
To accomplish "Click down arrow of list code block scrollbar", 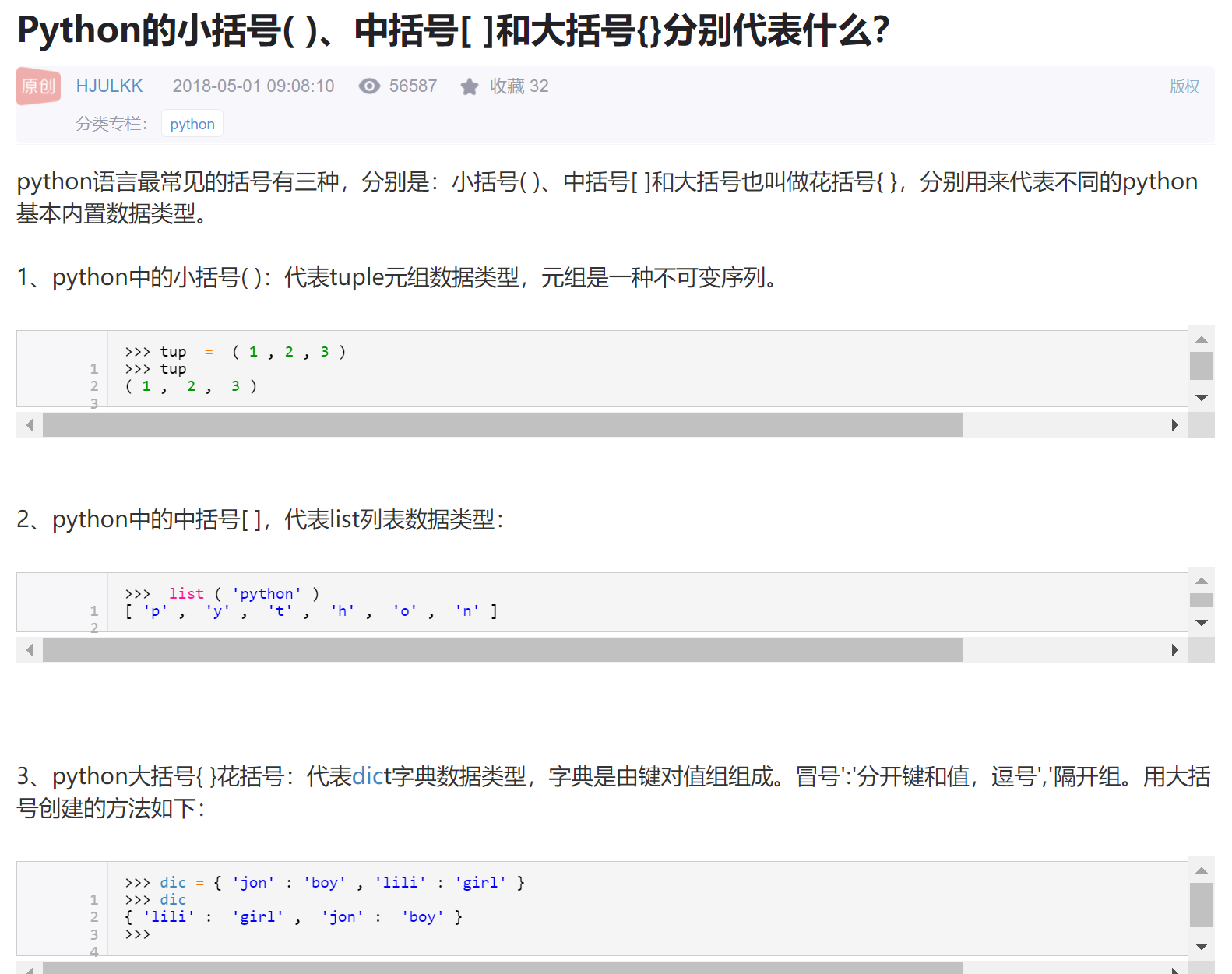I will pyautogui.click(x=1202, y=623).
